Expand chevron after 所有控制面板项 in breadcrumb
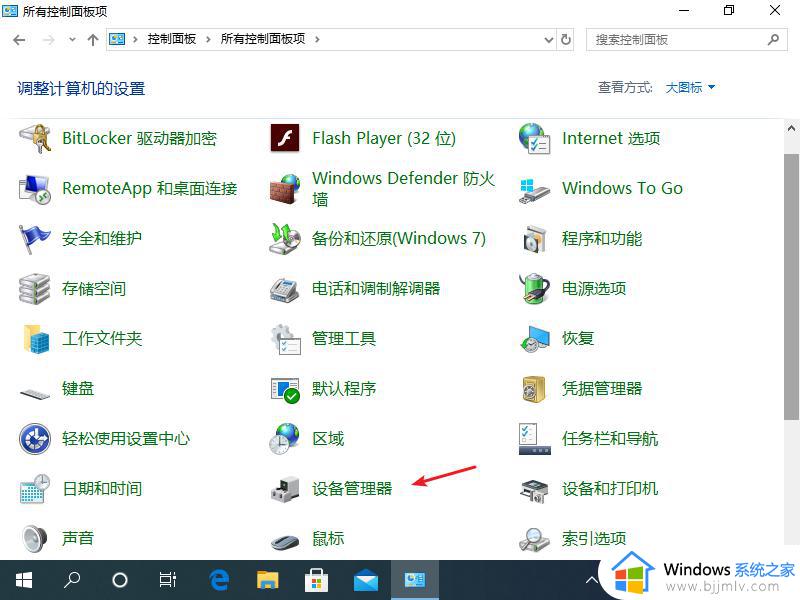Image resolution: width=800 pixels, height=600 pixels. (x=317, y=39)
